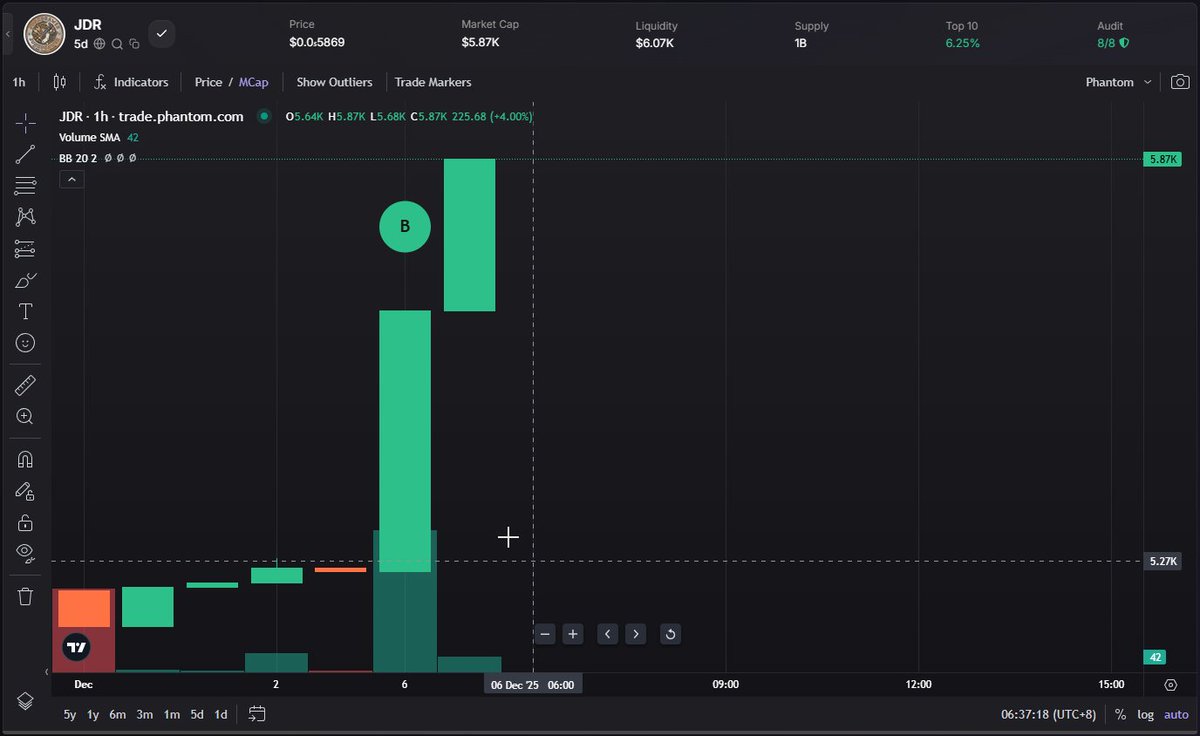Viewport: 1200px width, 736px height.
Task: Select the ruler measure tool
Action: point(25,385)
